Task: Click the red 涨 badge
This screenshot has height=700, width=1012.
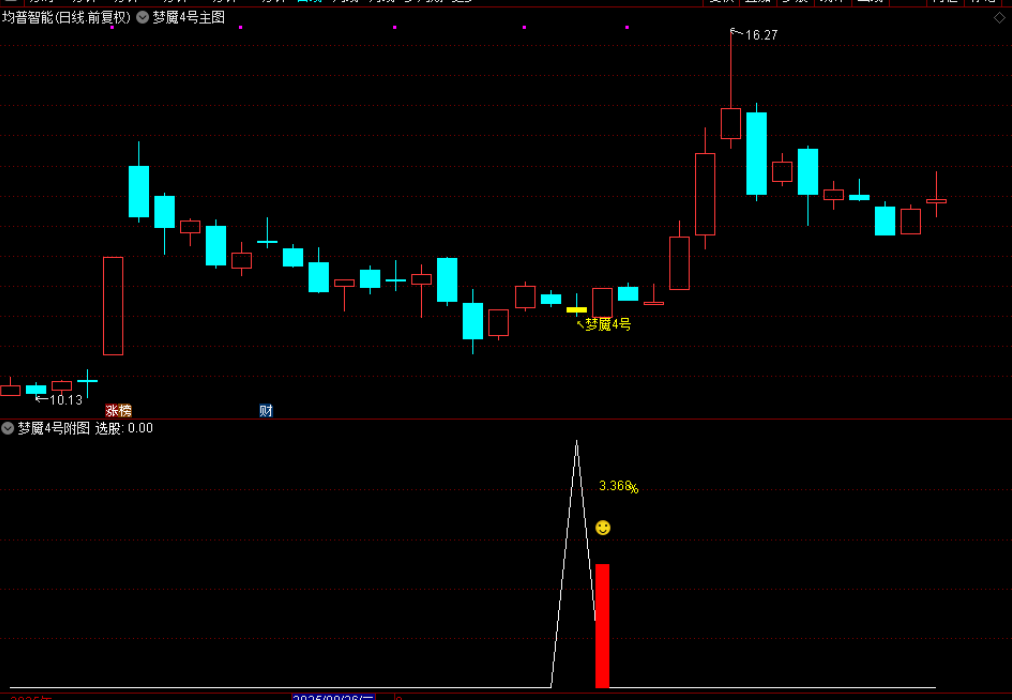Action: [112, 410]
